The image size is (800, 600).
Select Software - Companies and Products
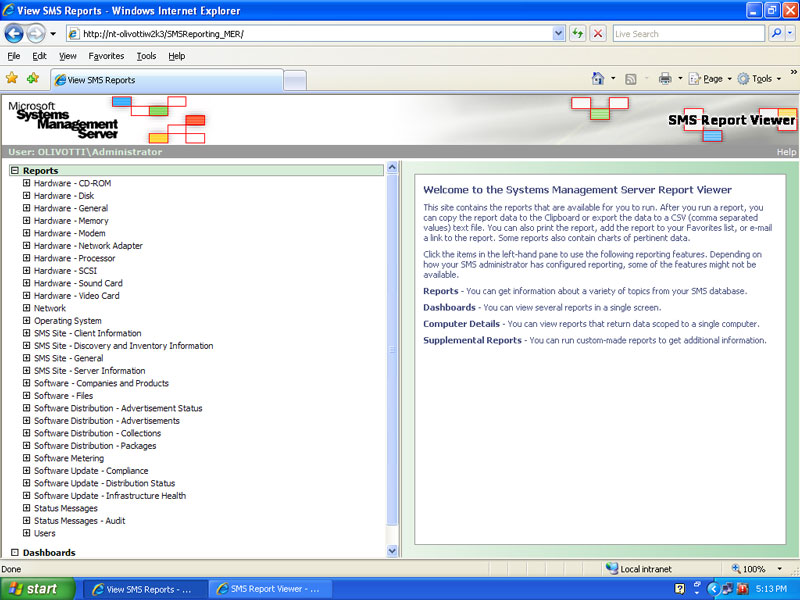coord(101,383)
